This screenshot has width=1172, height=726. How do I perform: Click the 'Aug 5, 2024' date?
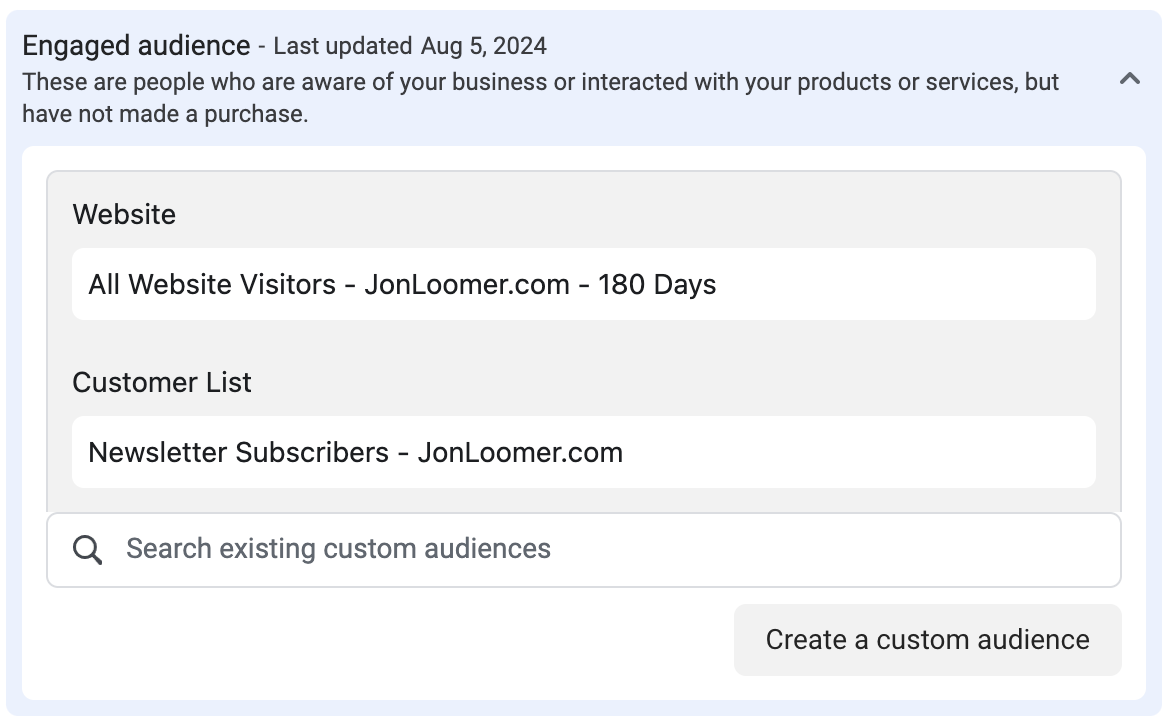(x=484, y=46)
